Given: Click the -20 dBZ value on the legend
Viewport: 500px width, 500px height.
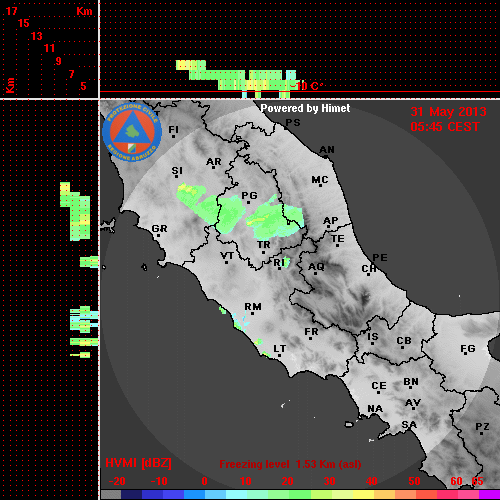Looking at the screenshot, I should click(117, 481).
